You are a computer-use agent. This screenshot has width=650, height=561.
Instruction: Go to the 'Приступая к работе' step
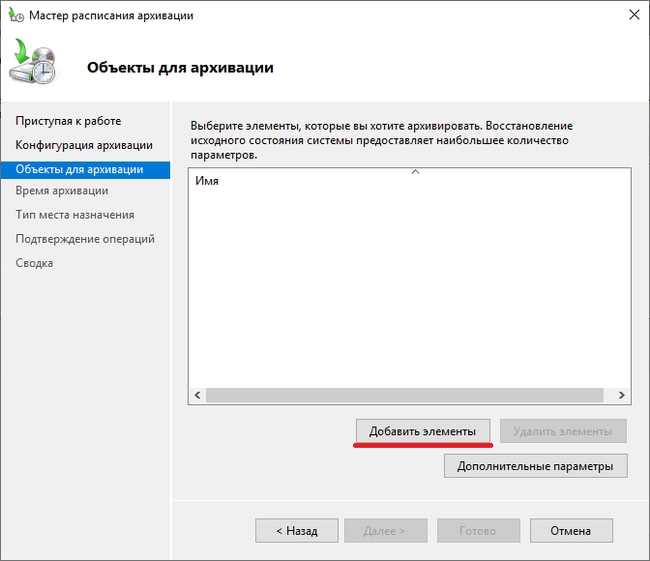[x=68, y=121]
